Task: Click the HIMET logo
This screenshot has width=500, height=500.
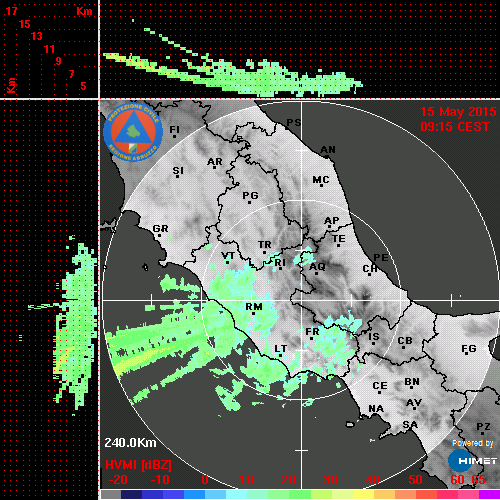Action: coord(473,461)
